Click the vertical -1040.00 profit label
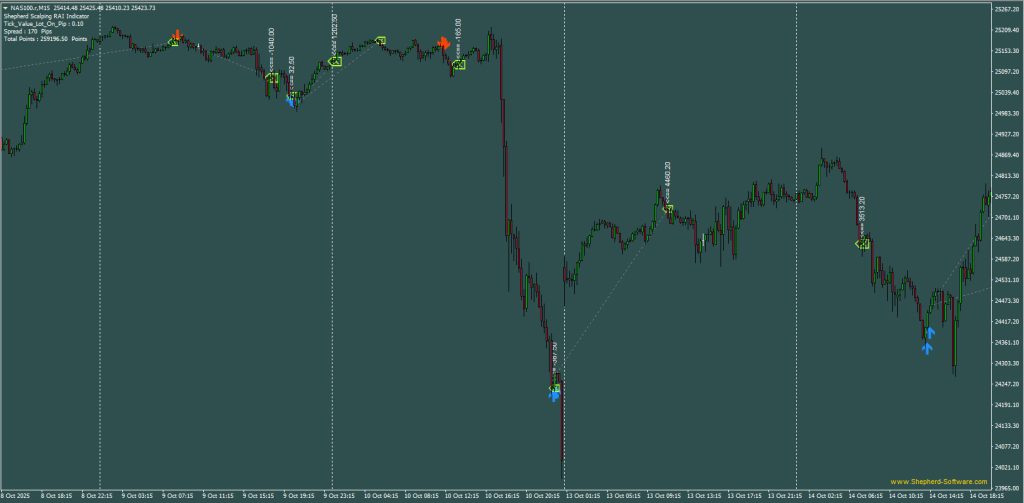Image resolution: width=1024 pixels, height=503 pixels. pyautogui.click(x=272, y=49)
